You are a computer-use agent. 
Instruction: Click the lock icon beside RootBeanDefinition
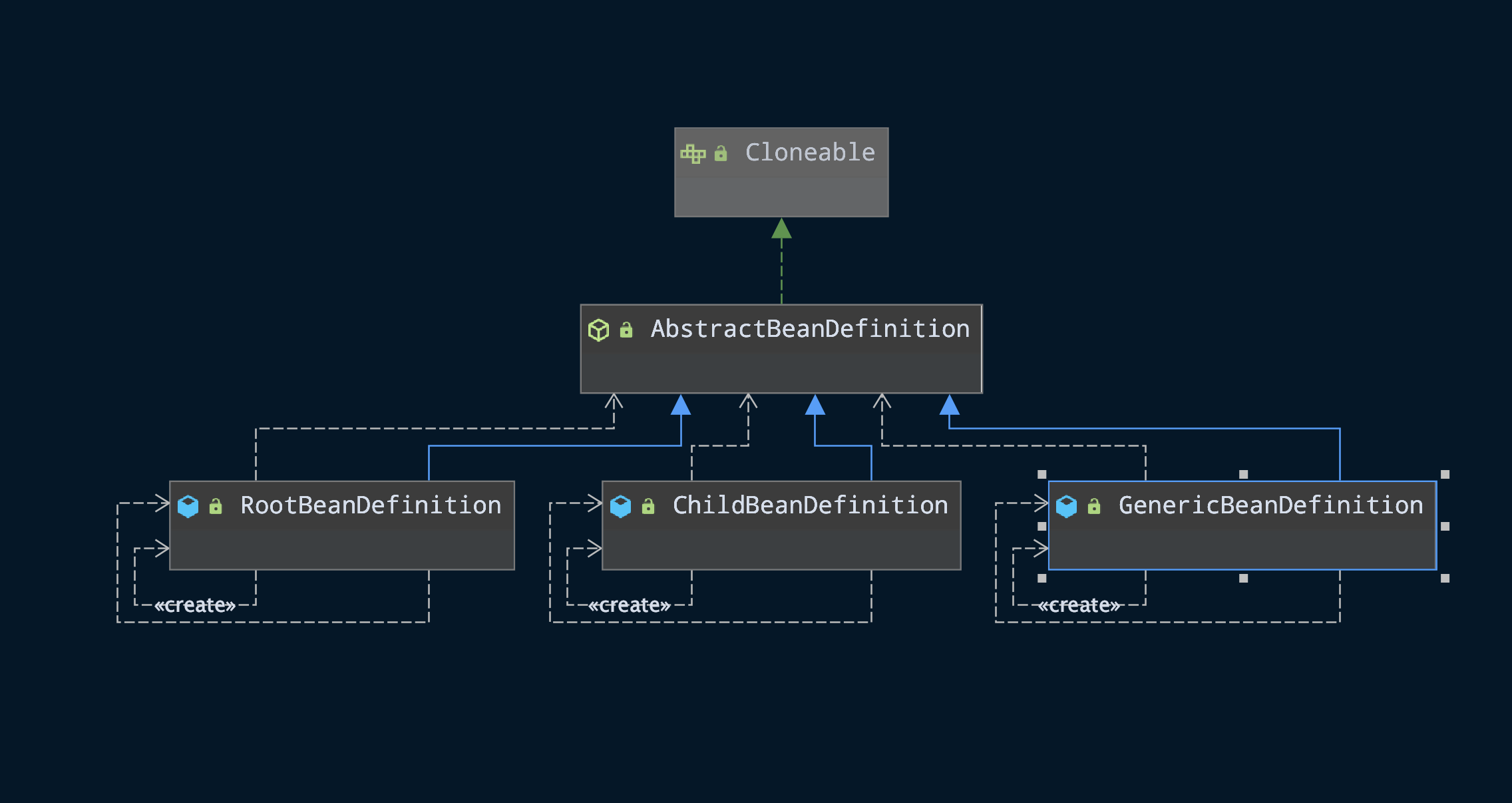pos(216,507)
